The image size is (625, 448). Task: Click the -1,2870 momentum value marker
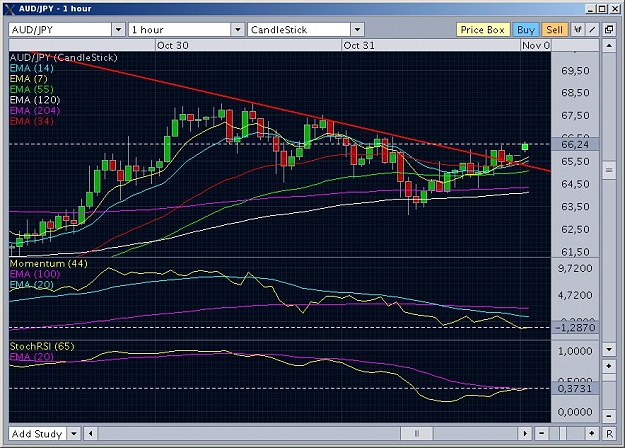coord(575,328)
